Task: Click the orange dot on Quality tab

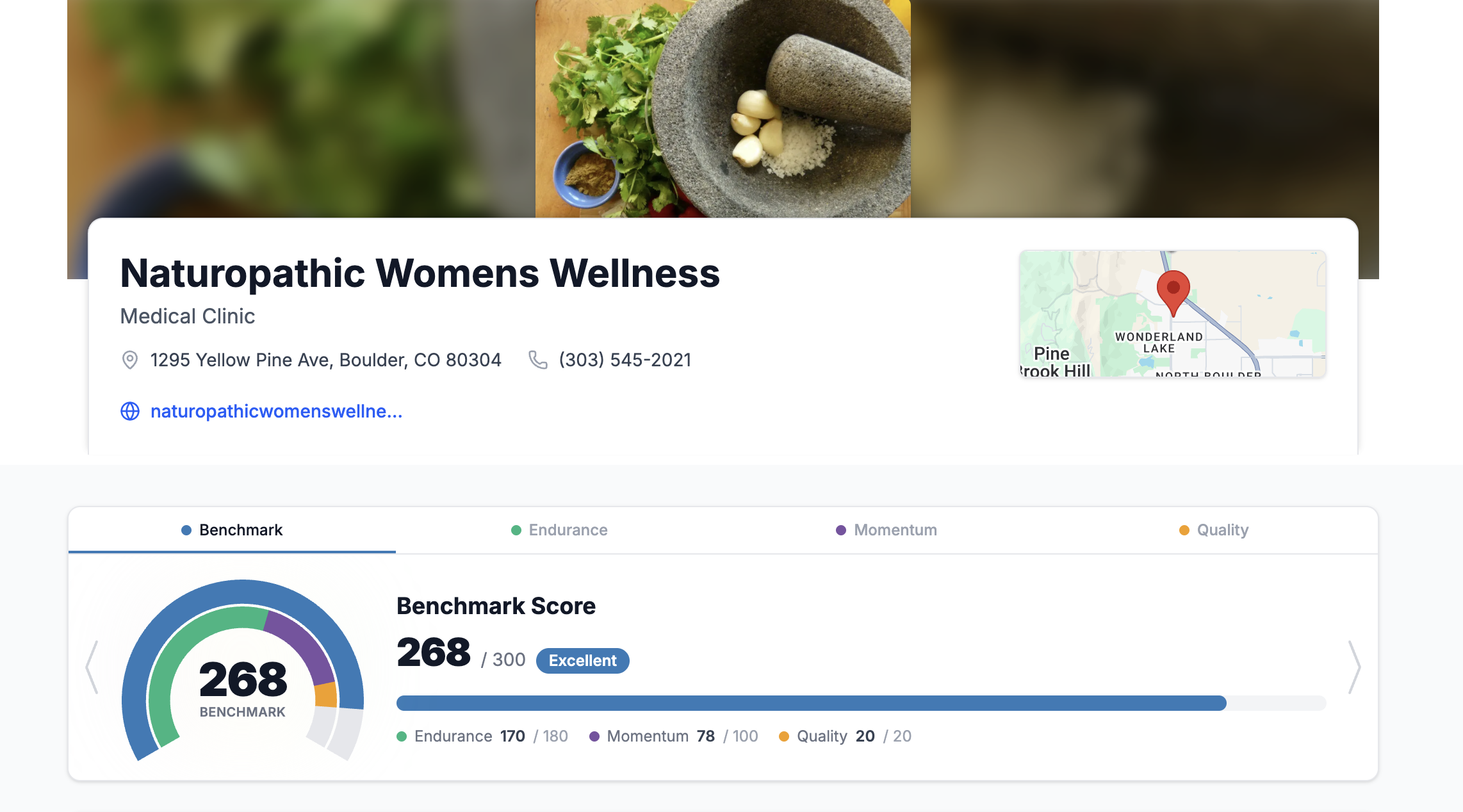Action: point(1184,530)
